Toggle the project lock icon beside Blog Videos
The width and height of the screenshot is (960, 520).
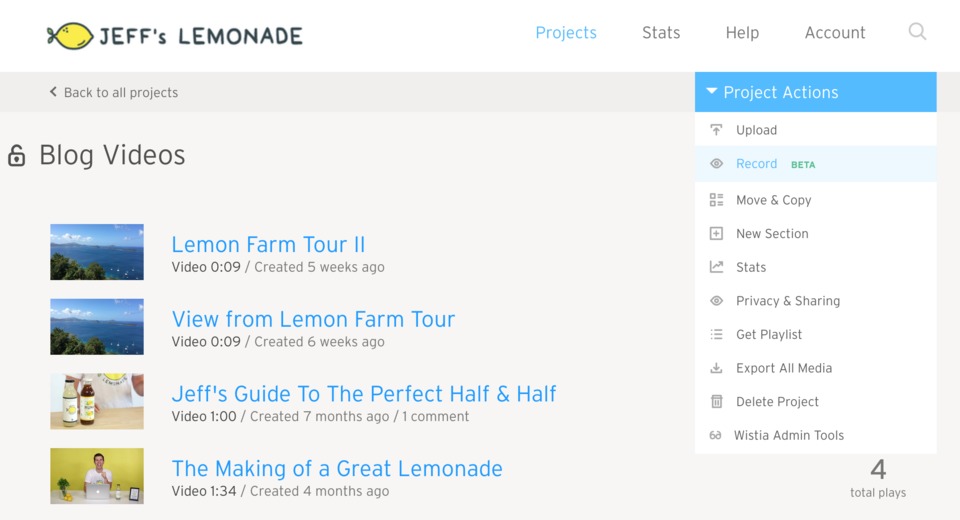pos(16,156)
